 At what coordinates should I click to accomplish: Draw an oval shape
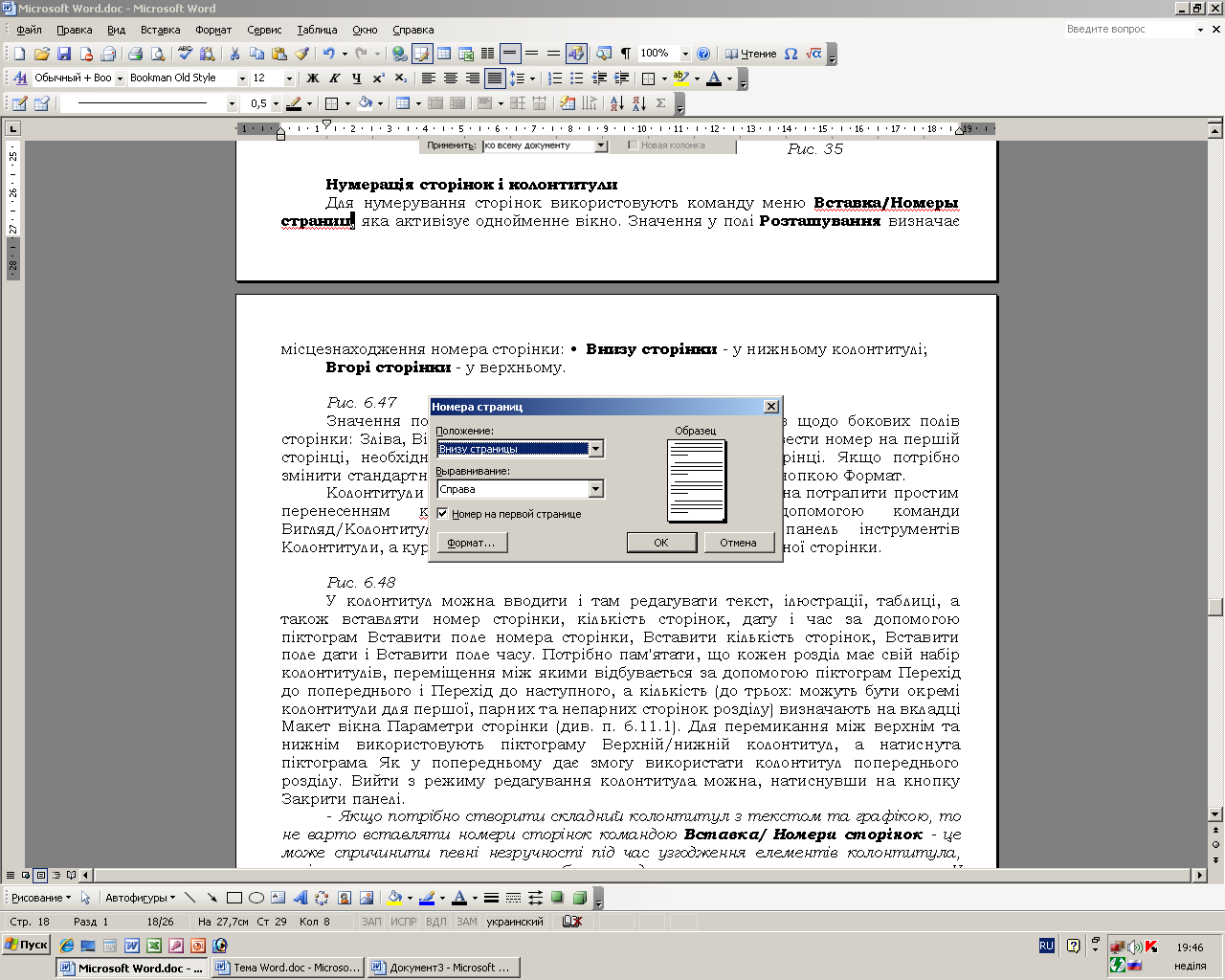[256, 898]
